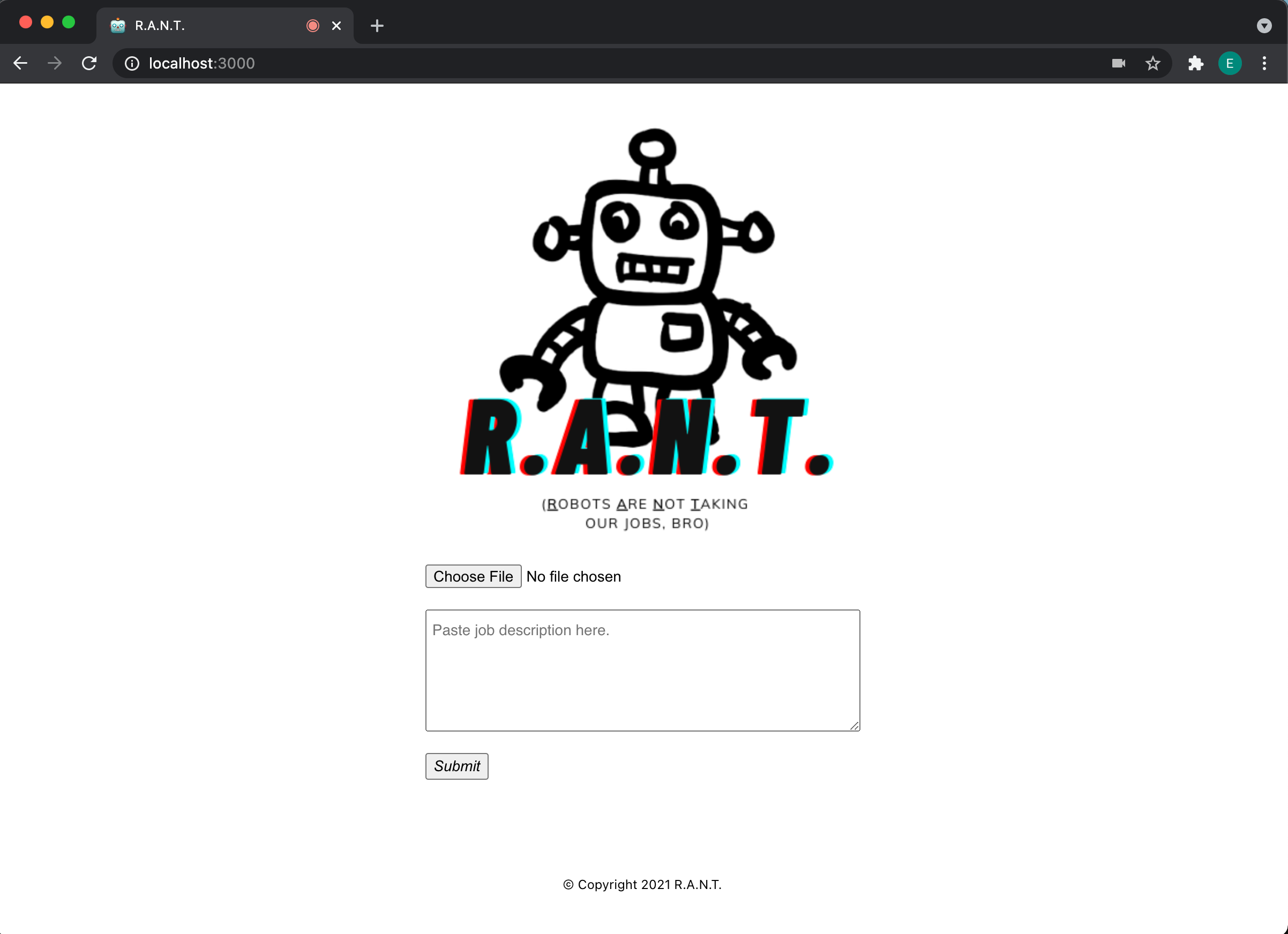Bookmark this page with star icon
The width and height of the screenshot is (1288, 934).
pyautogui.click(x=1152, y=63)
